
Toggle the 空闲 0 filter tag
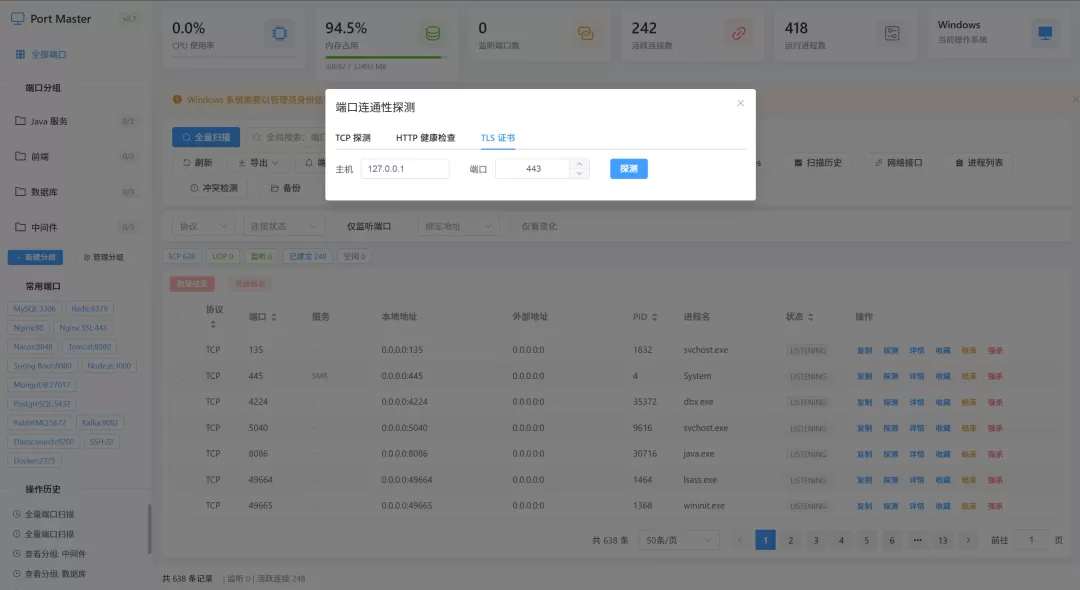coord(355,256)
